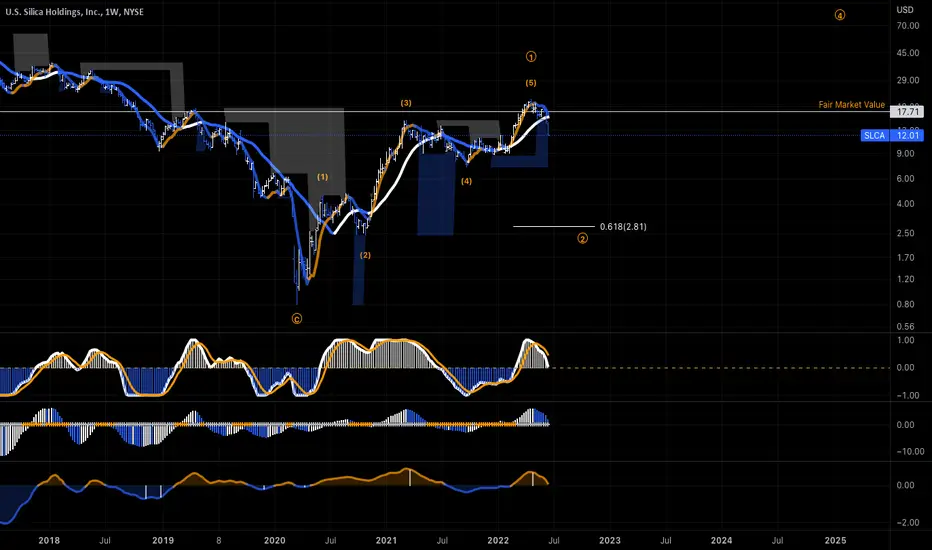This screenshot has width=932, height=550.
Task: Click the 70.00 price axis value
Action: coord(908,26)
